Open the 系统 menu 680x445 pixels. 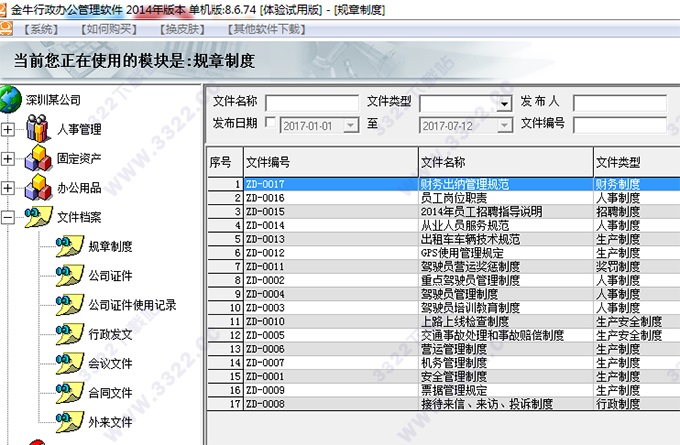pyautogui.click(x=41, y=29)
